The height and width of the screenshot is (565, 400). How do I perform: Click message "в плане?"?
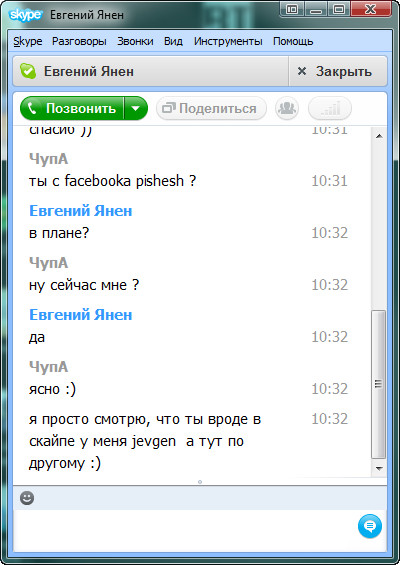tap(59, 233)
